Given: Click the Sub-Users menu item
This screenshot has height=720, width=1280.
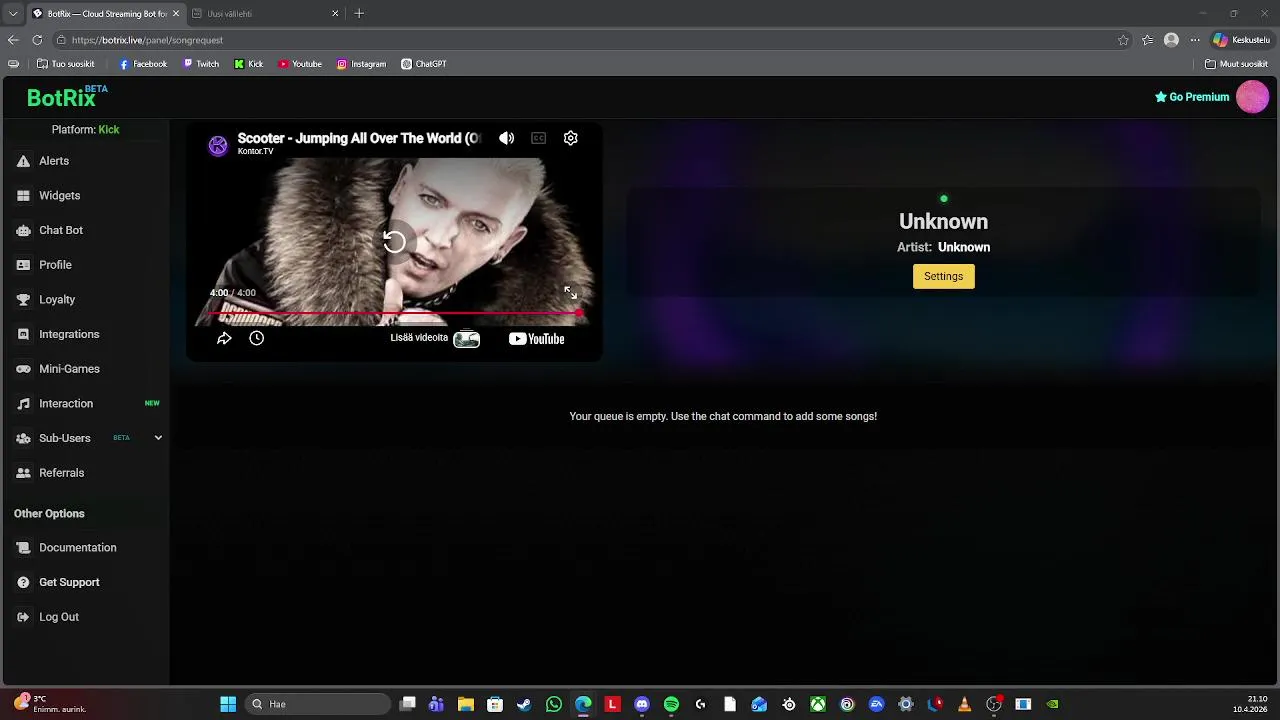Looking at the screenshot, I should tap(65, 438).
